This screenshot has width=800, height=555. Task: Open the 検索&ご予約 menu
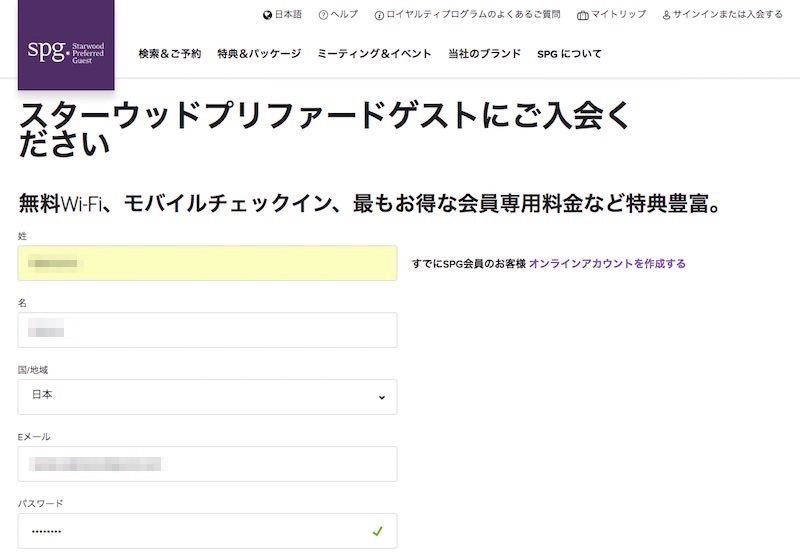(170, 54)
